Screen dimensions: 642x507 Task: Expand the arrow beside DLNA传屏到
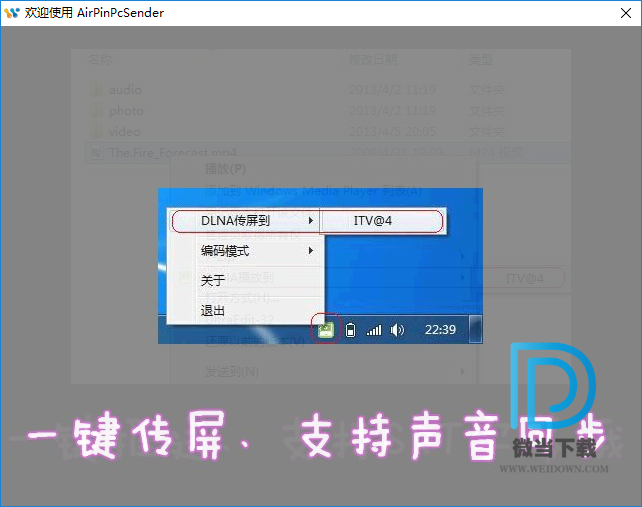coord(311,221)
